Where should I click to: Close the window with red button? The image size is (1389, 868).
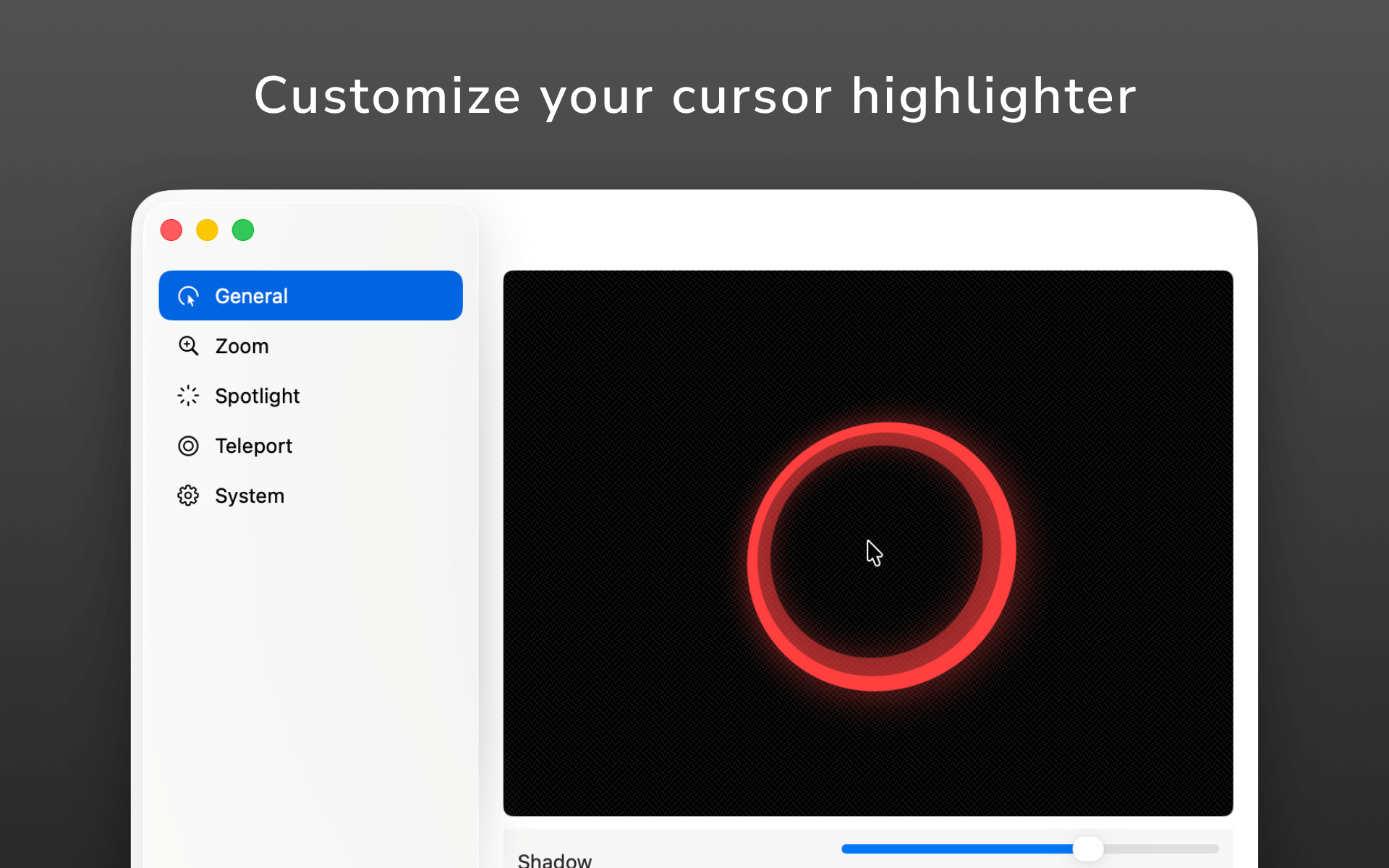(171, 230)
